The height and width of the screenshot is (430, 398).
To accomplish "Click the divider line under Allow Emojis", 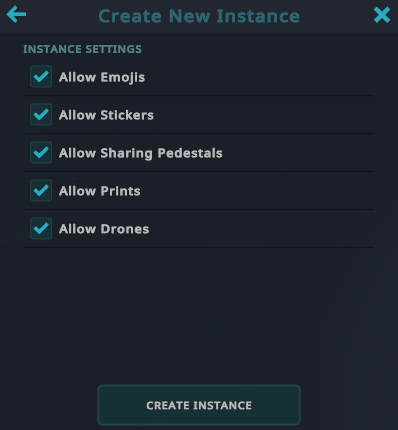I will tap(199, 96).
